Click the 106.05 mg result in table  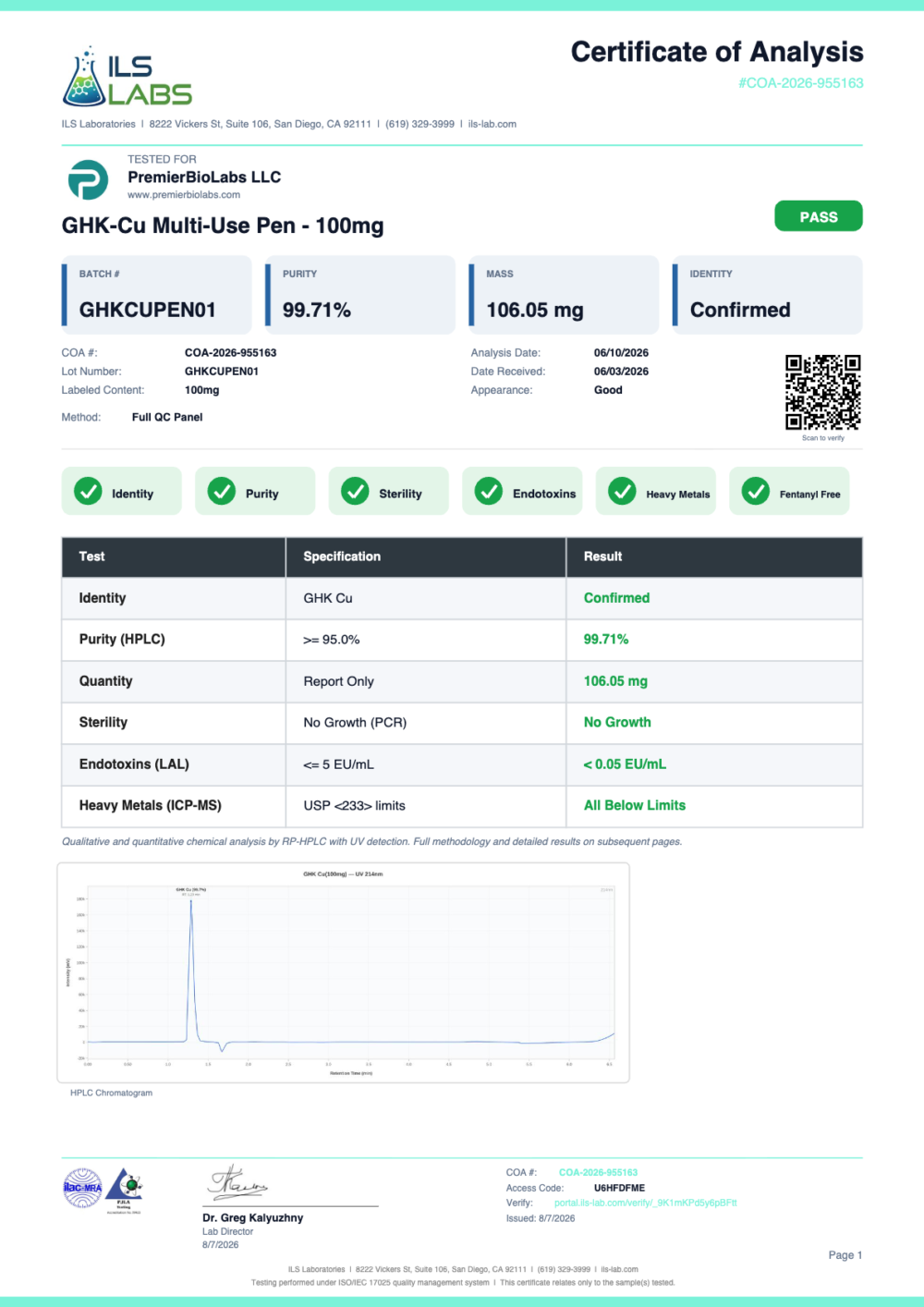click(615, 681)
